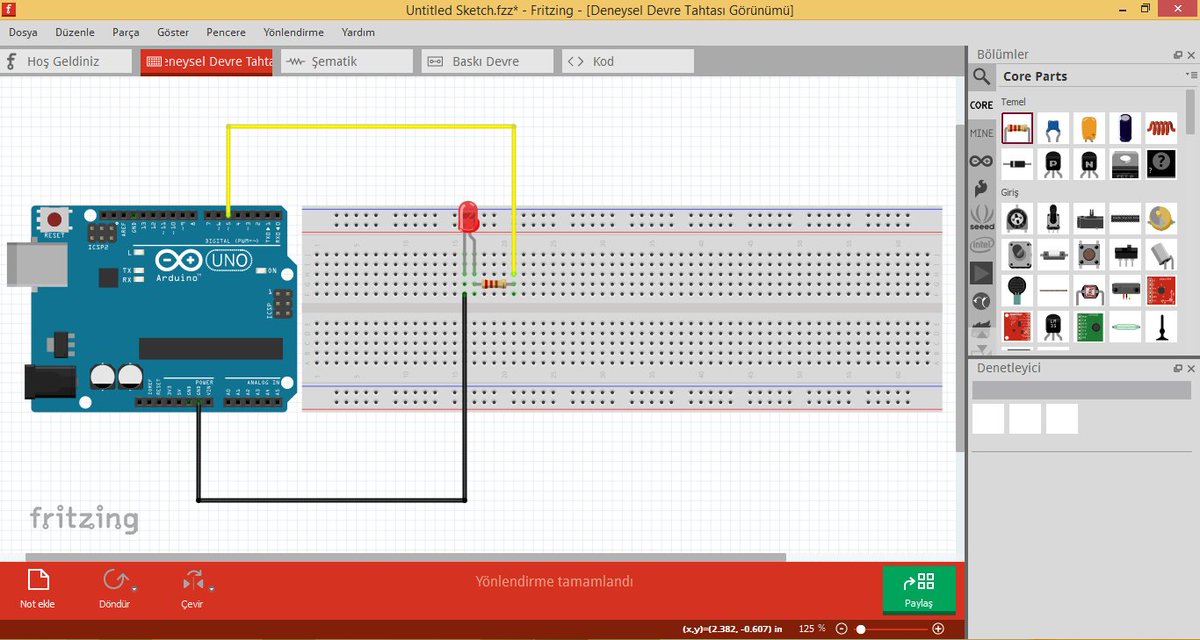Screen dimensions: 1200x640
Task: Select the voltage regulator part
Action: (1125, 164)
